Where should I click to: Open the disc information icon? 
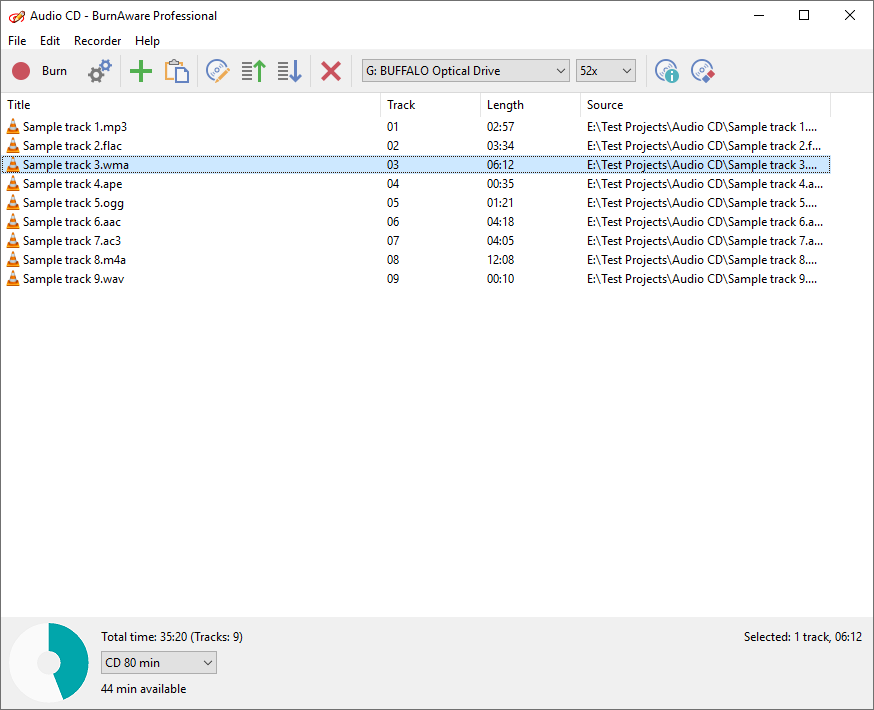(x=666, y=70)
